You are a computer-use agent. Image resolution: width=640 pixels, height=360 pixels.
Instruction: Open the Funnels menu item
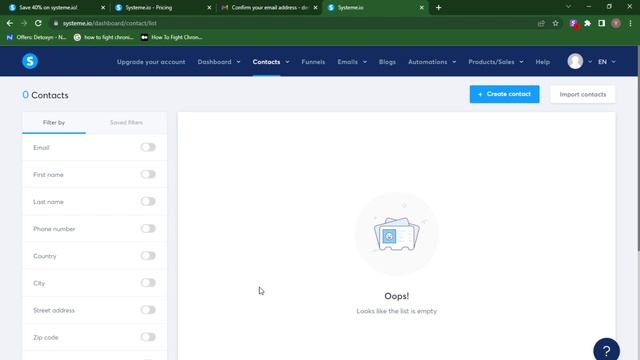point(313,62)
